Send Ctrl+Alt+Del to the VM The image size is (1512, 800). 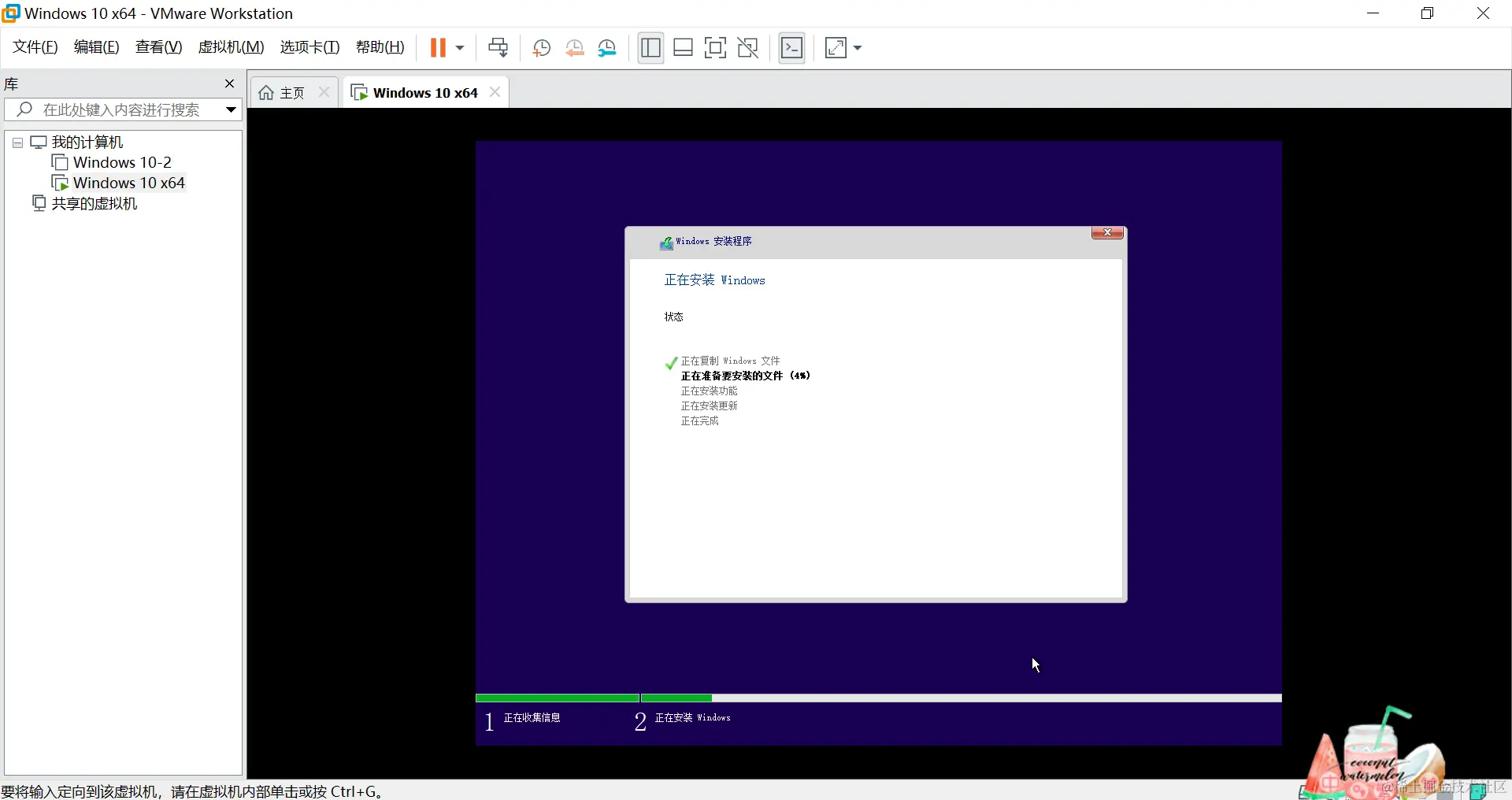(498, 48)
